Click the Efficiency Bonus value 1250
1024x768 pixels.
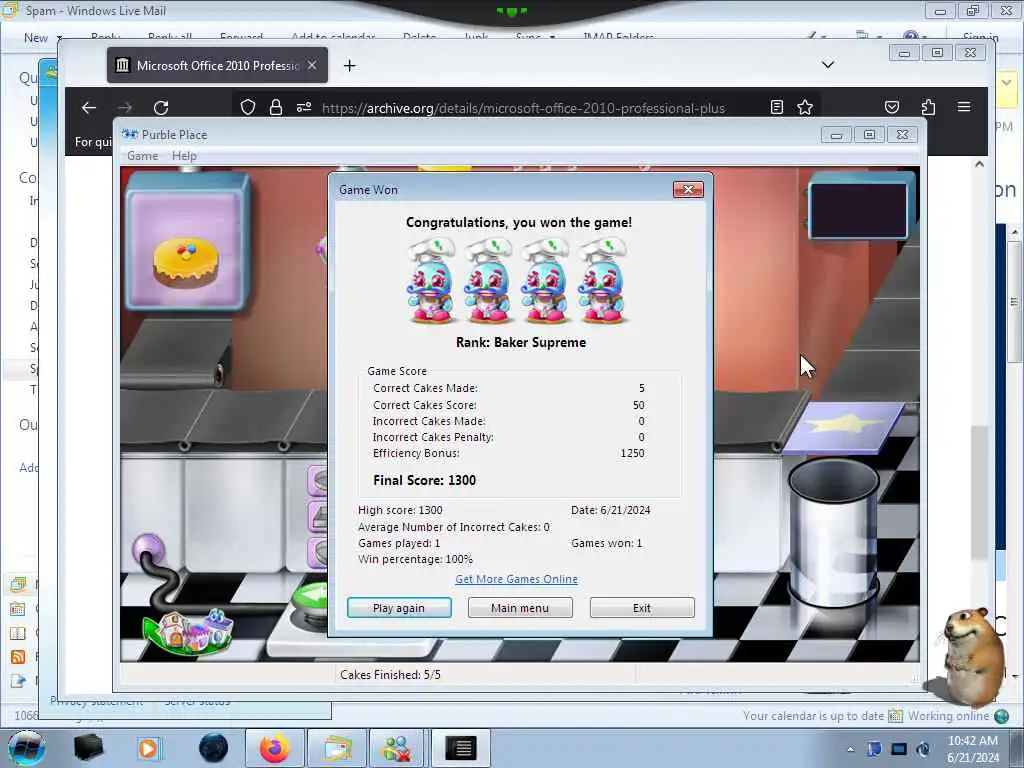tap(632, 453)
